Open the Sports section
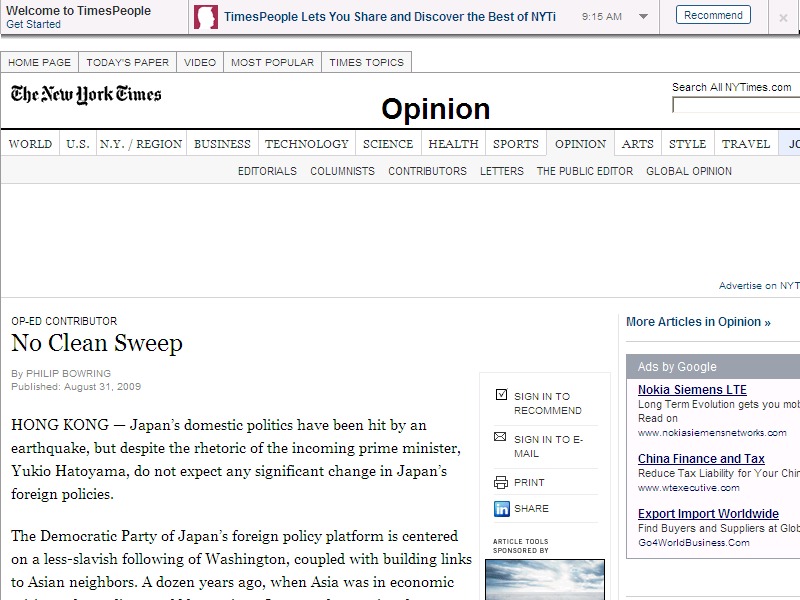The width and height of the screenshot is (800, 600). 516,144
